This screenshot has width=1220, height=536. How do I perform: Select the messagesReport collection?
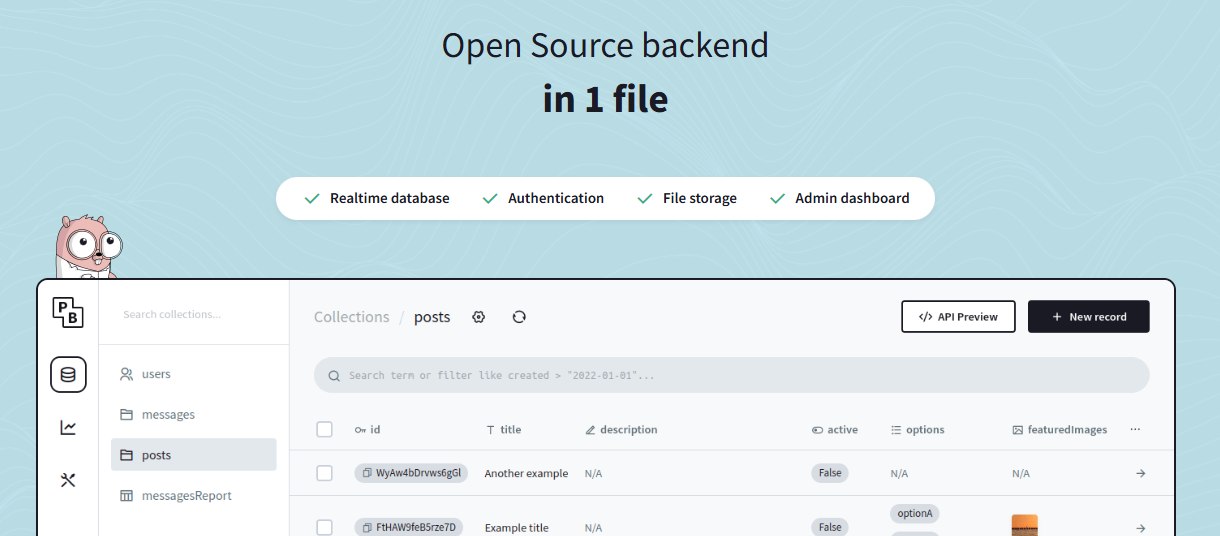(193, 496)
